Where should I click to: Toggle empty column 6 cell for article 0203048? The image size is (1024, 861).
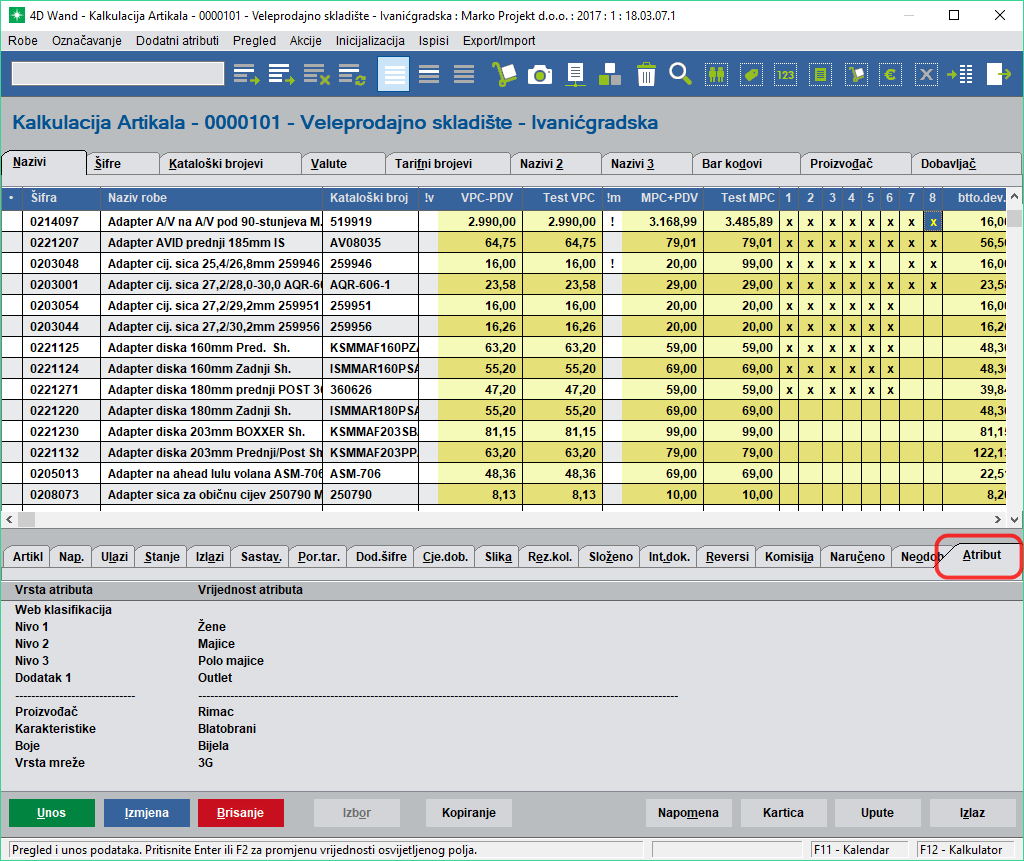[889, 264]
